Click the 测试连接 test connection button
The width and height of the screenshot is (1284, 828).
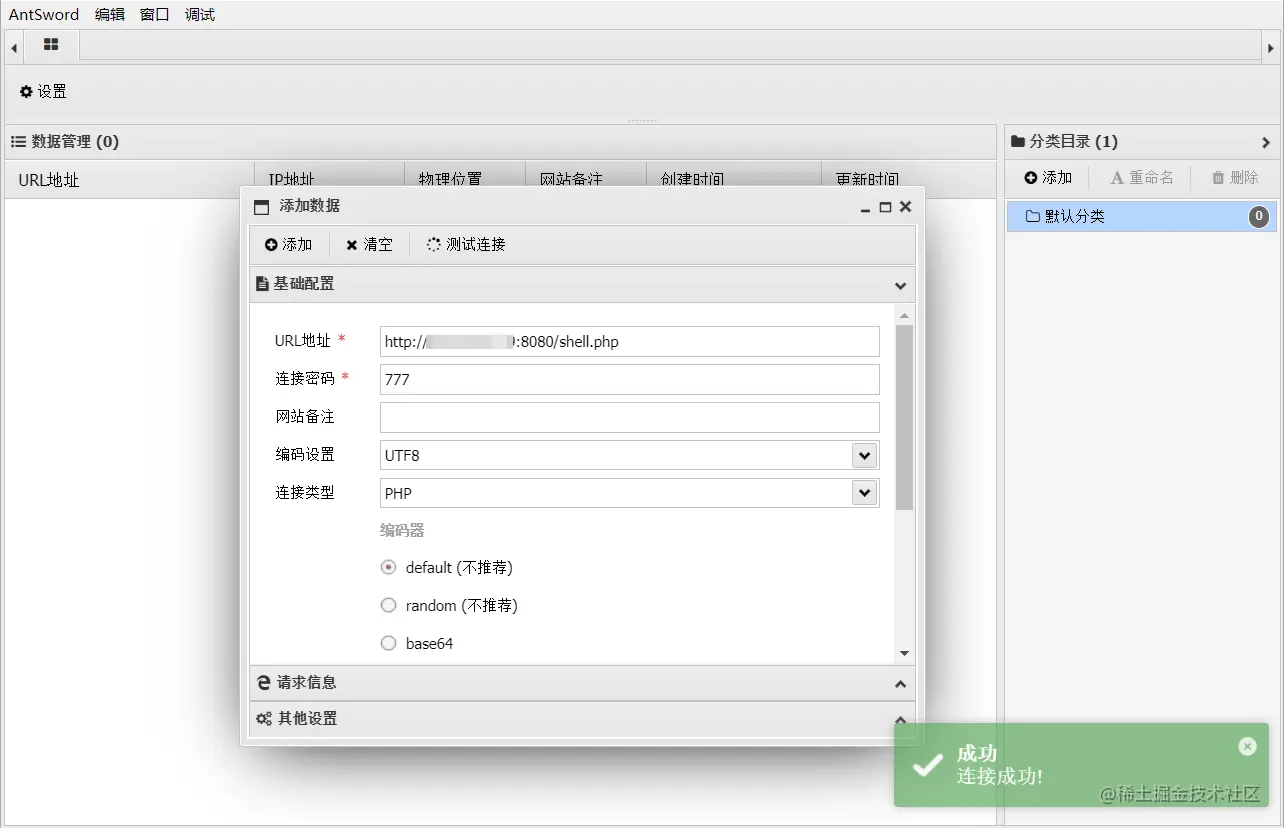click(x=466, y=245)
